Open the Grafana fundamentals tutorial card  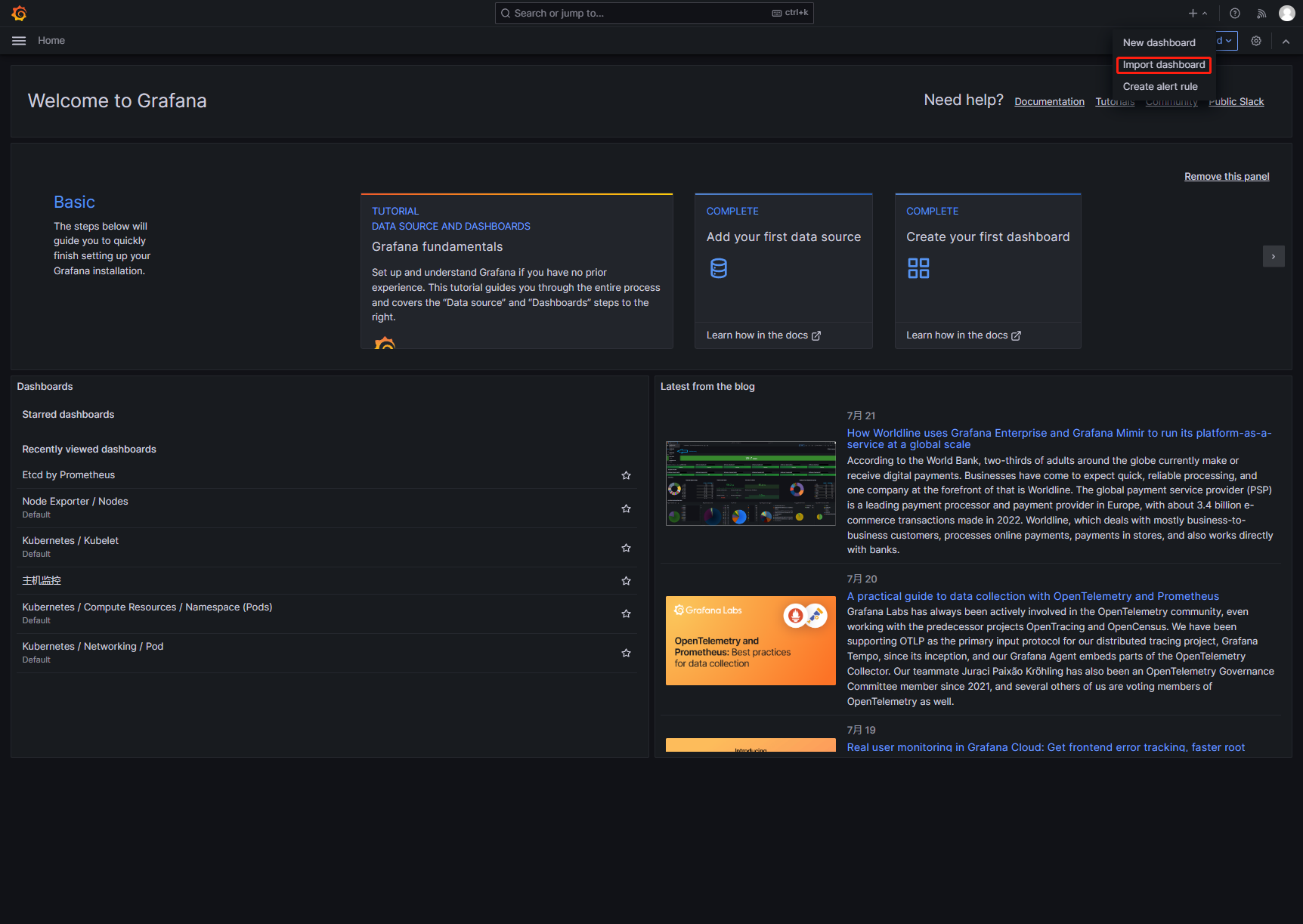(517, 271)
